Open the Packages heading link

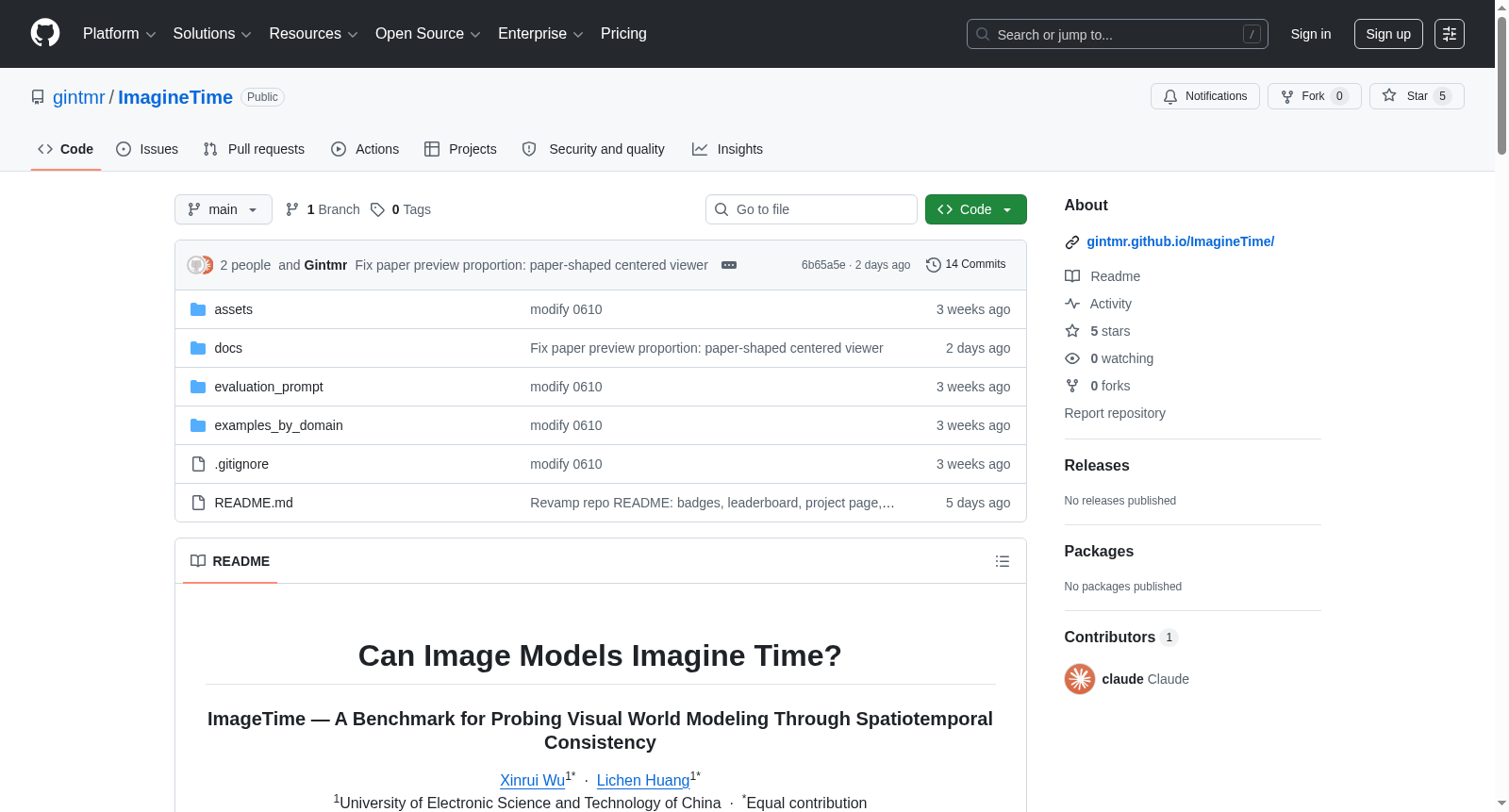1099,551
